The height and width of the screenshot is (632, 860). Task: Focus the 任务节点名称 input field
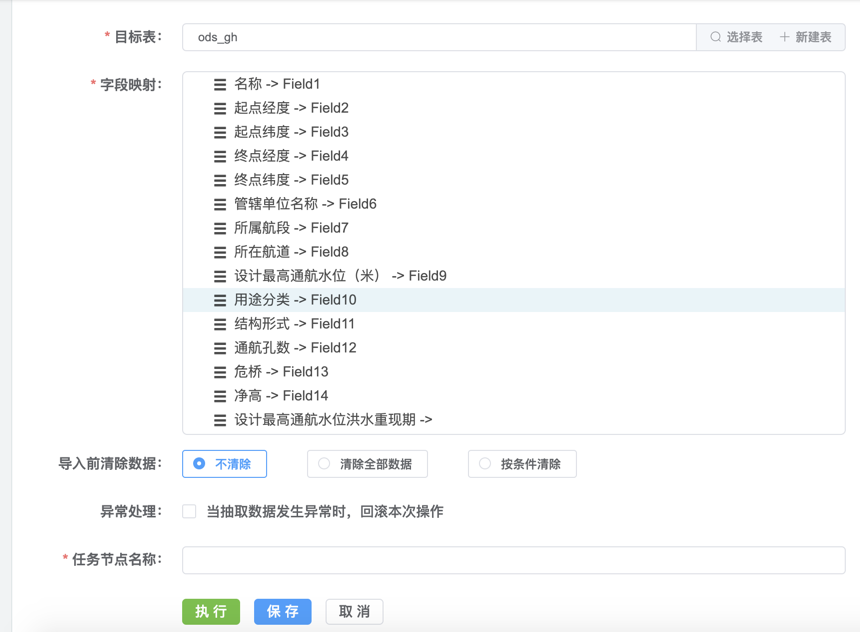(x=513, y=560)
